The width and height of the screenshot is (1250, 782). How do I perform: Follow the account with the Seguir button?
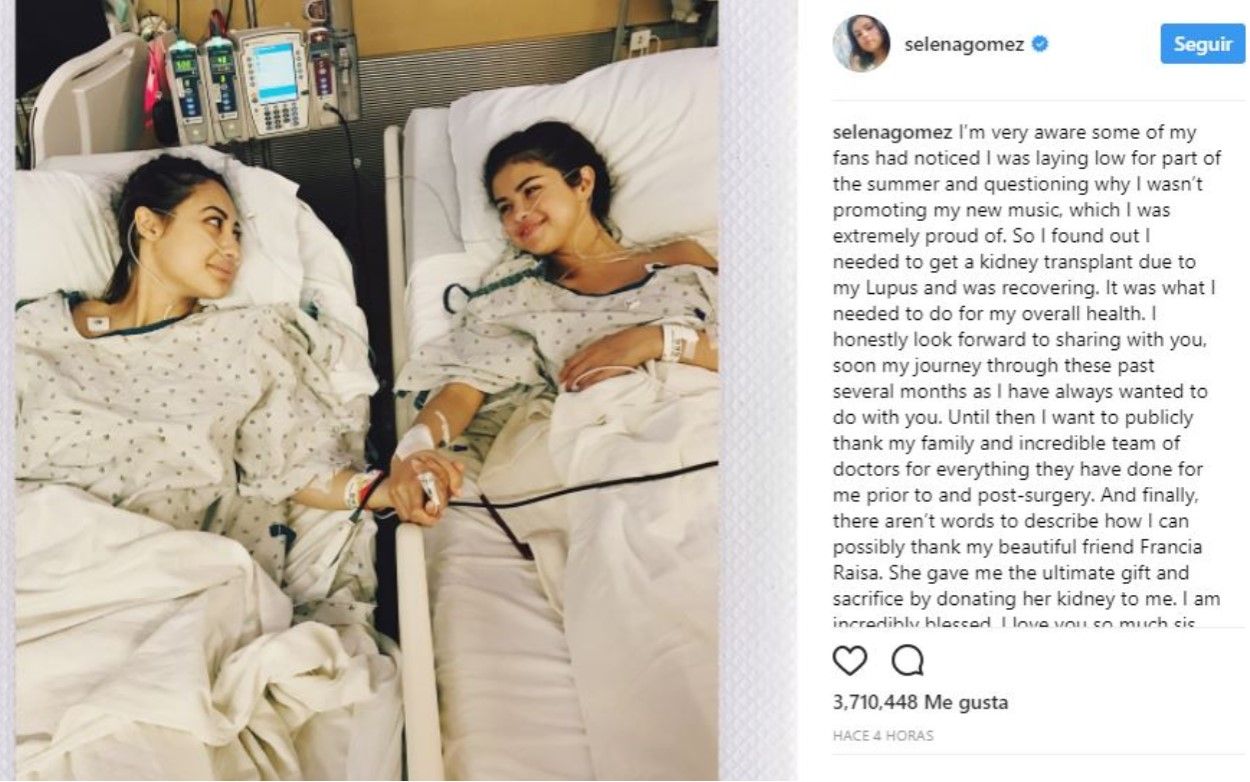pyautogui.click(x=1202, y=44)
